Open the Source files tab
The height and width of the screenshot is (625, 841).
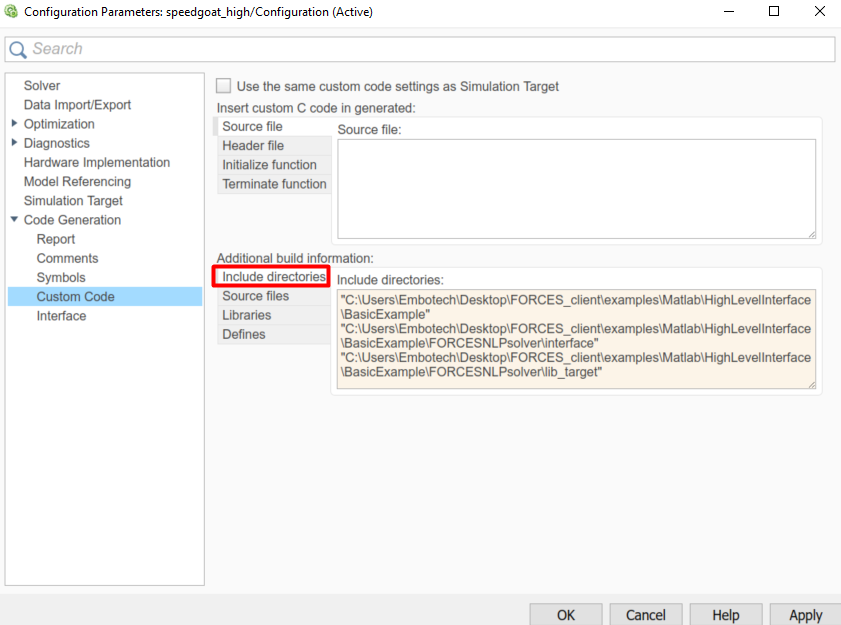[256, 296]
